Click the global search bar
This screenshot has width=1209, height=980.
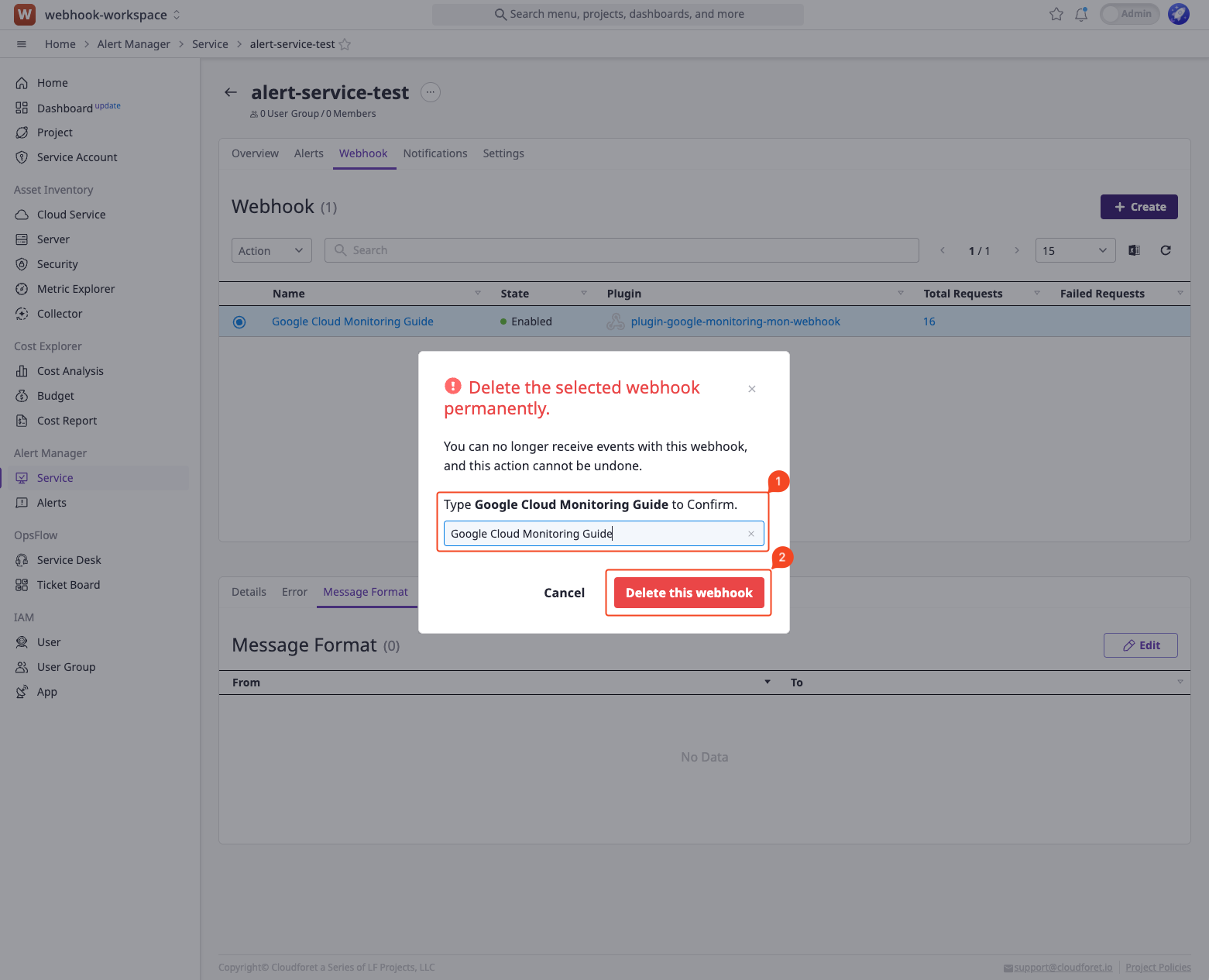618,14
